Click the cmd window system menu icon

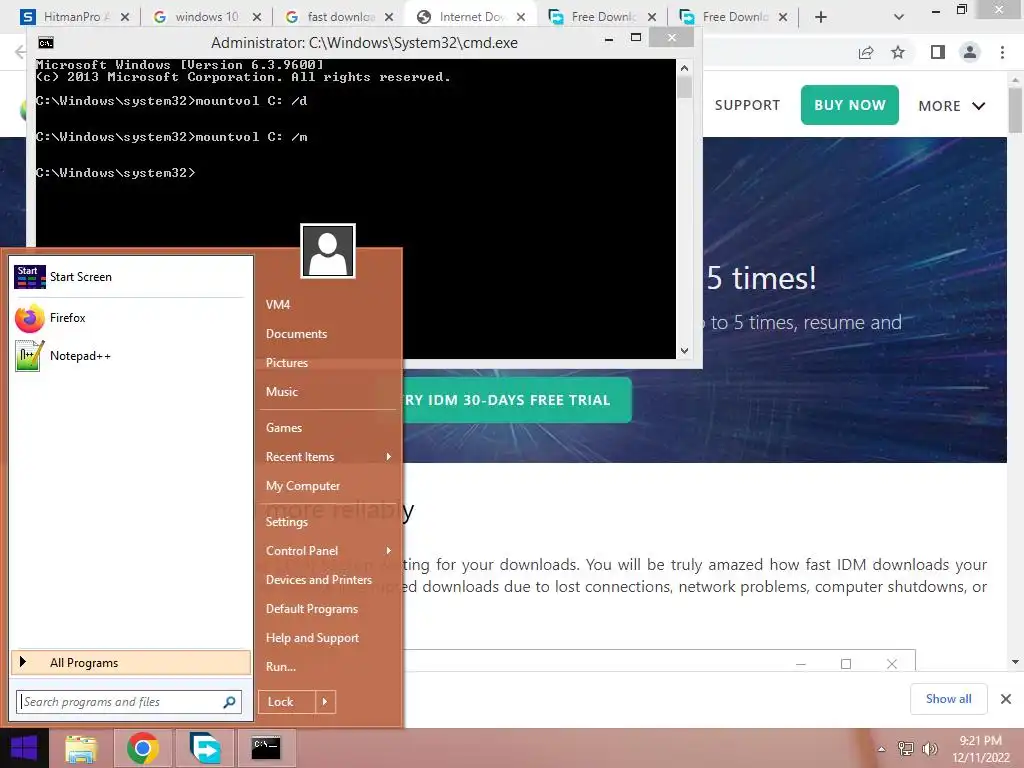coord(46,43)
